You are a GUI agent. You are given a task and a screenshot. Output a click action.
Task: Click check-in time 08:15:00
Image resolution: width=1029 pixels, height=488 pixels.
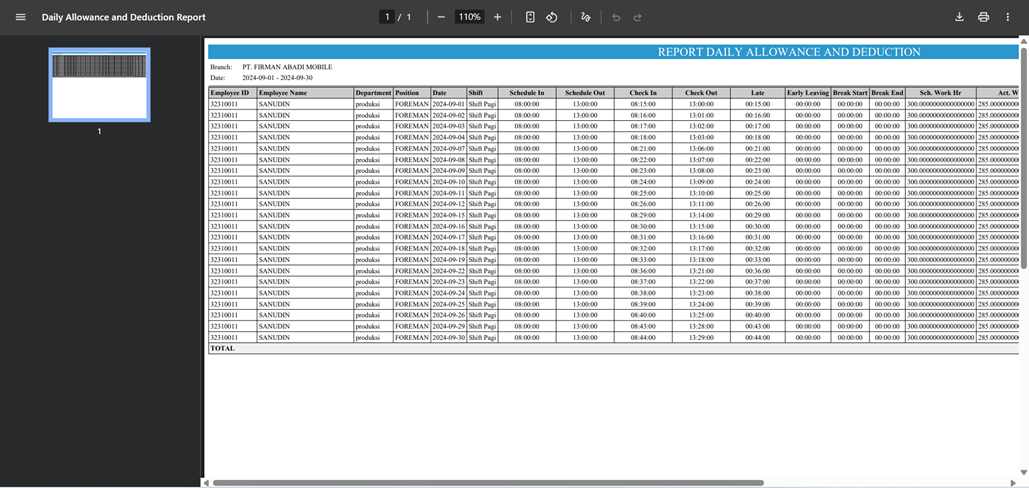[643, 104]
